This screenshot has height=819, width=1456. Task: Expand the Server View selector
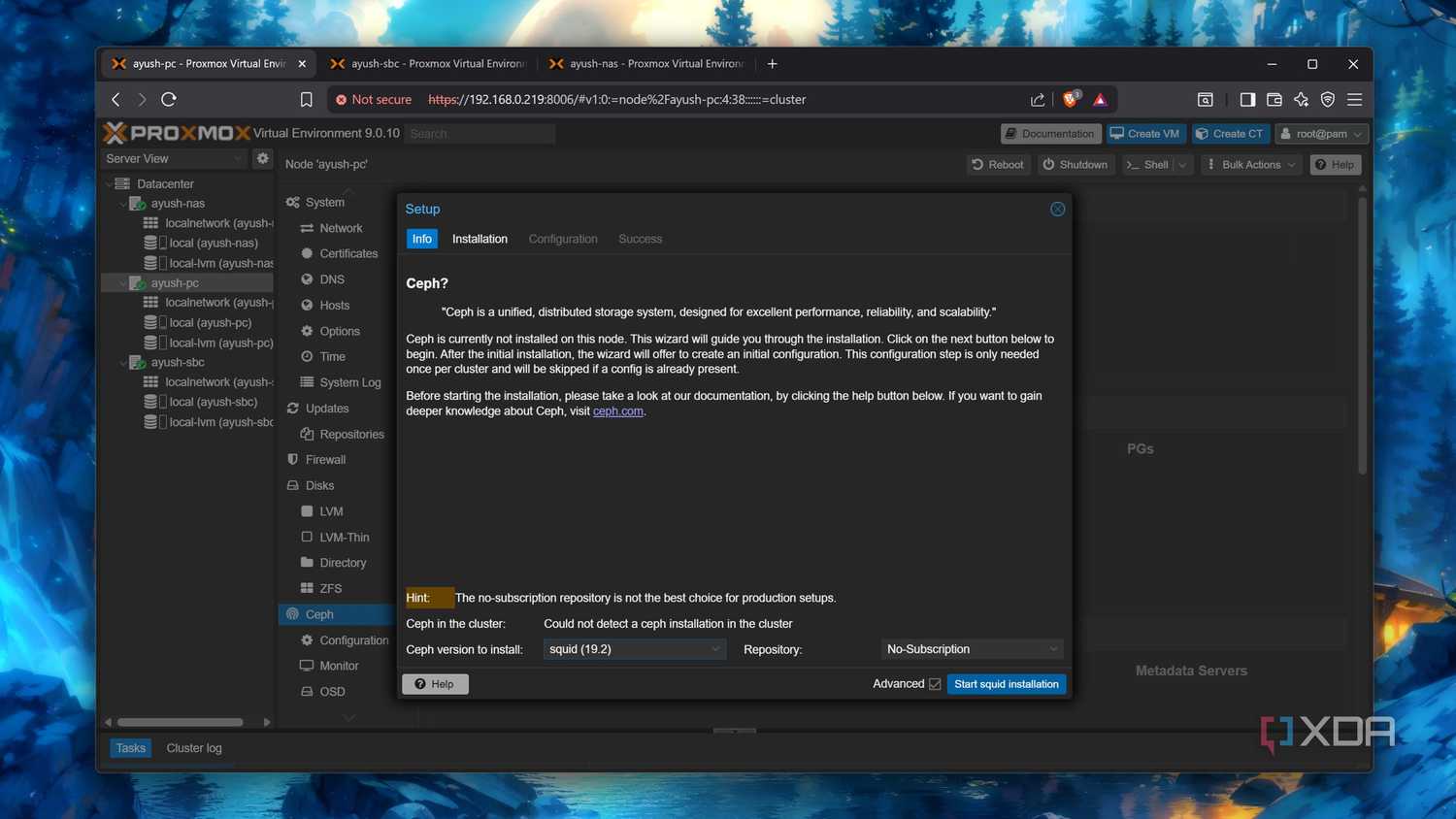(x=174, y=158)
